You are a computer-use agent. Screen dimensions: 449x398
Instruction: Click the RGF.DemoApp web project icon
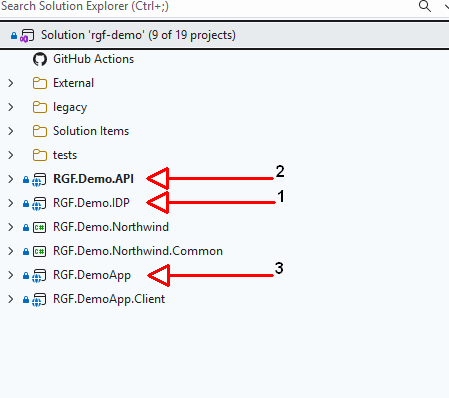click(x=39, y=276)
